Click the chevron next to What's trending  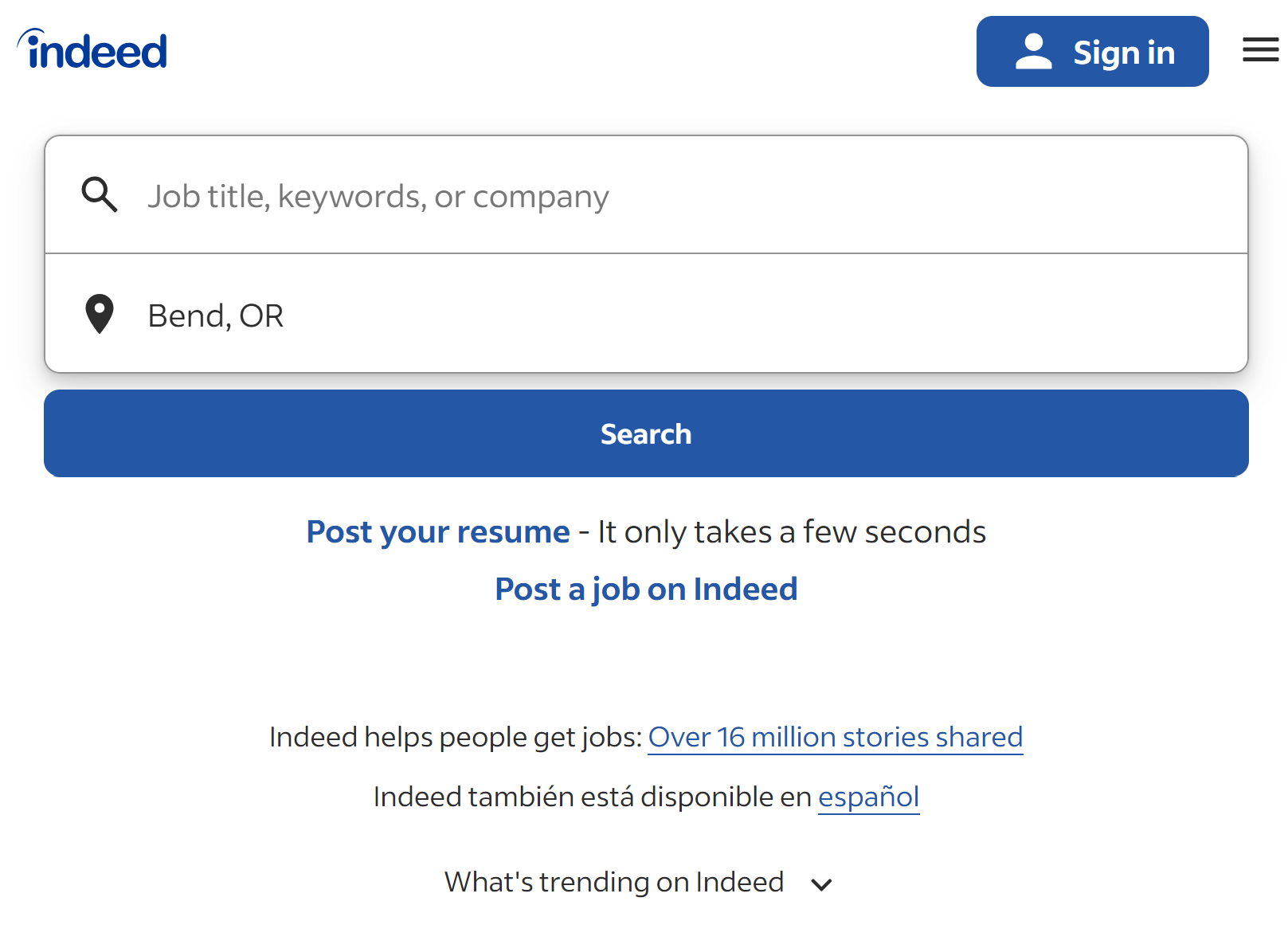[821, 884]
